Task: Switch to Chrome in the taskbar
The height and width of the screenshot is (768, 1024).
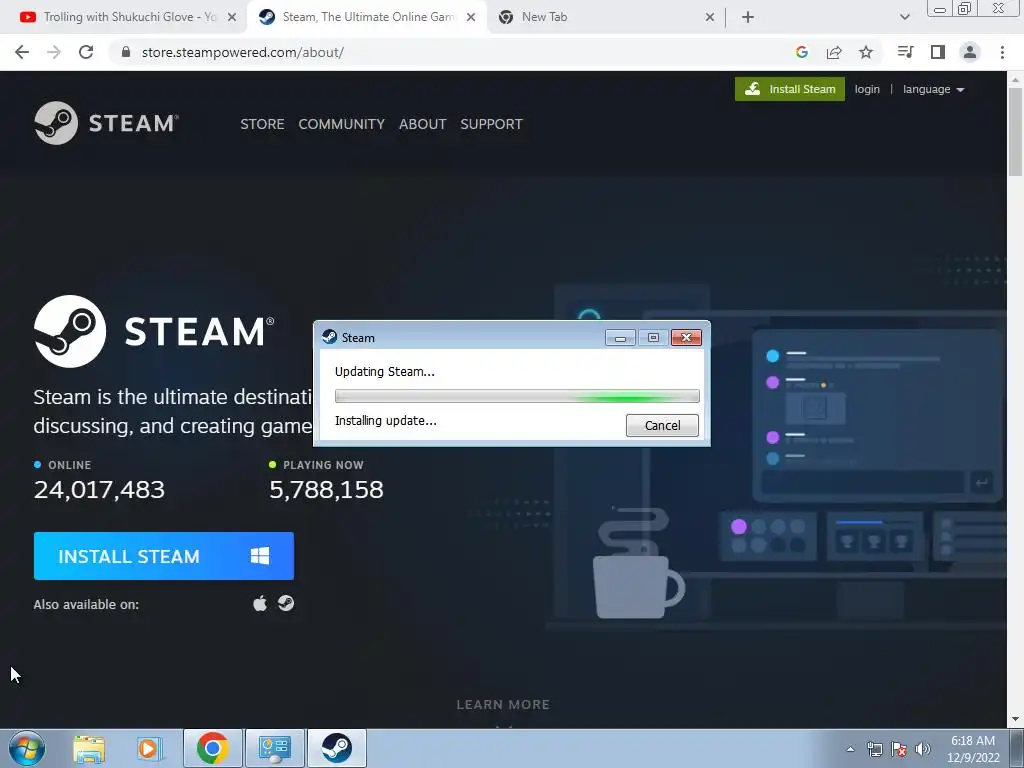Action: click(x=212, y=748)
